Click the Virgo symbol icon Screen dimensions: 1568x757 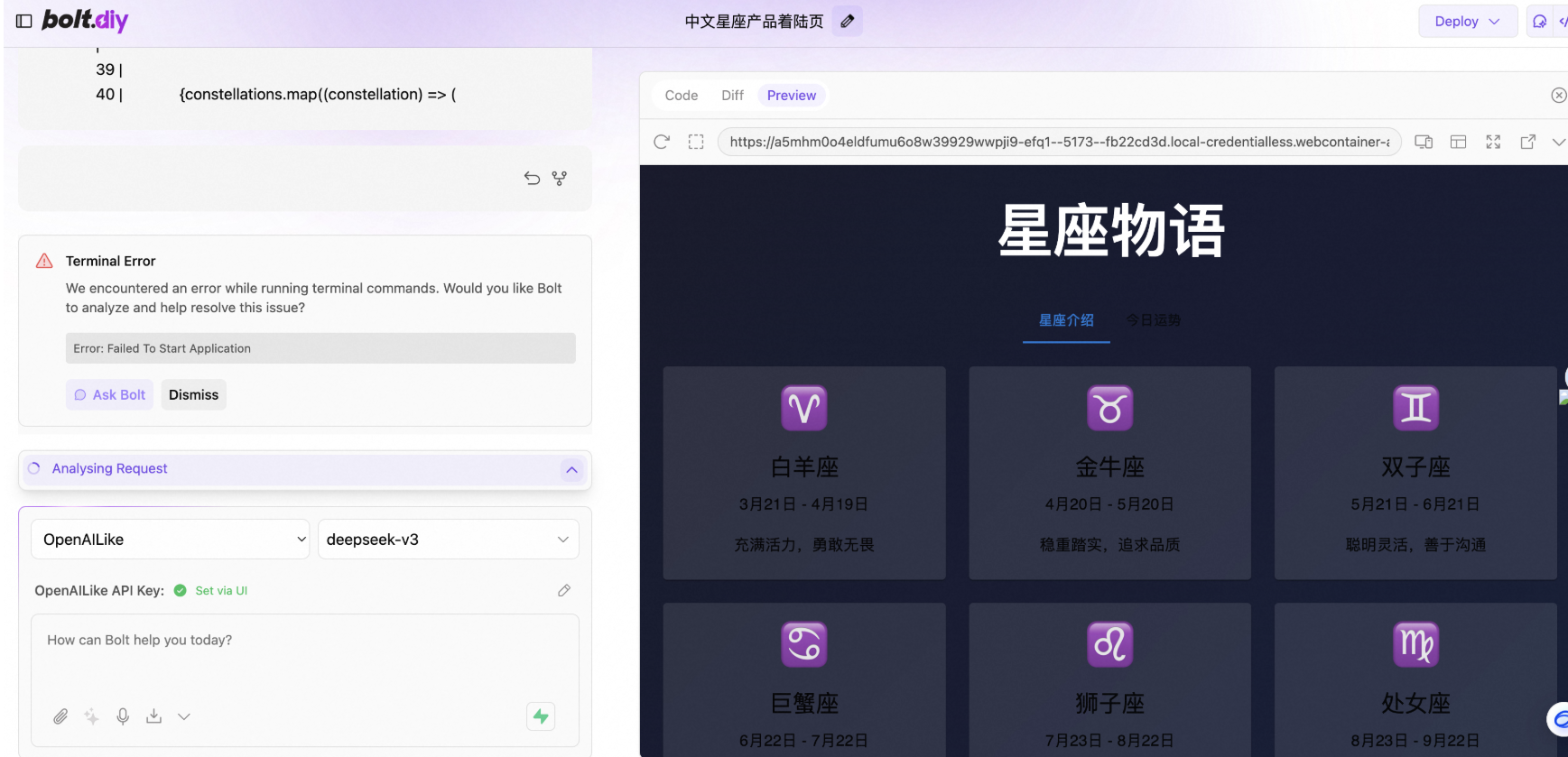coord(1415,644)
